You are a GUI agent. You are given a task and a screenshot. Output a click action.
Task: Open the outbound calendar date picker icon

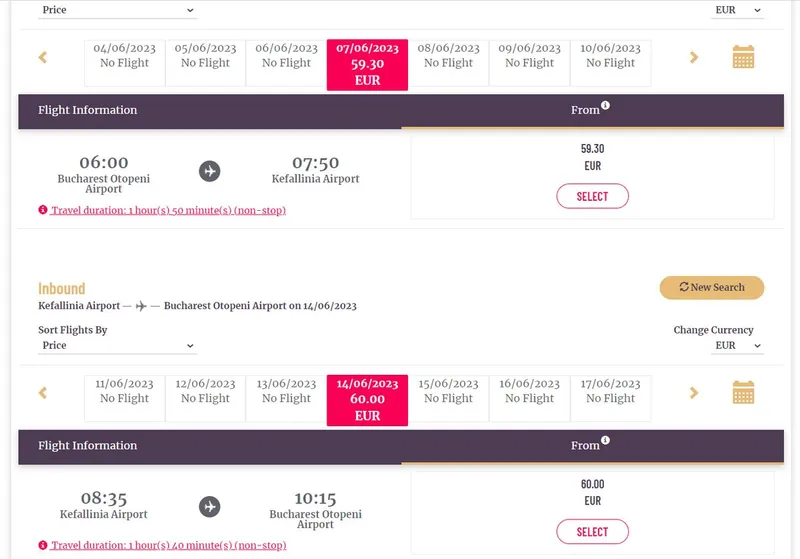coord(743,57)
